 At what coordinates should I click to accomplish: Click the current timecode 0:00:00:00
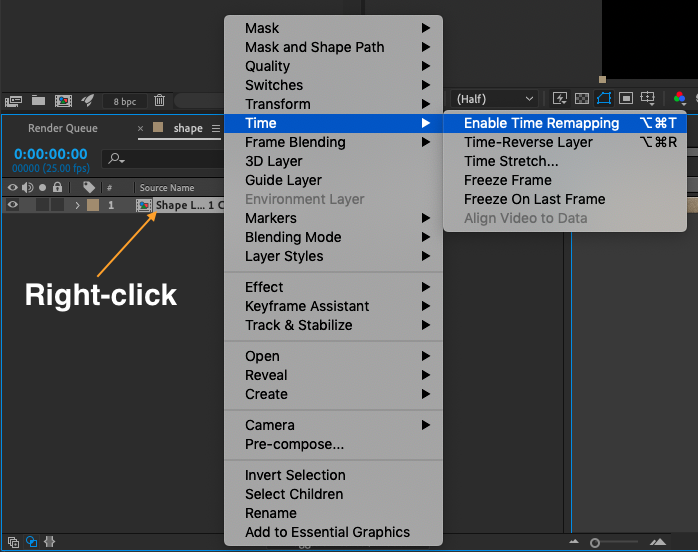51,154
